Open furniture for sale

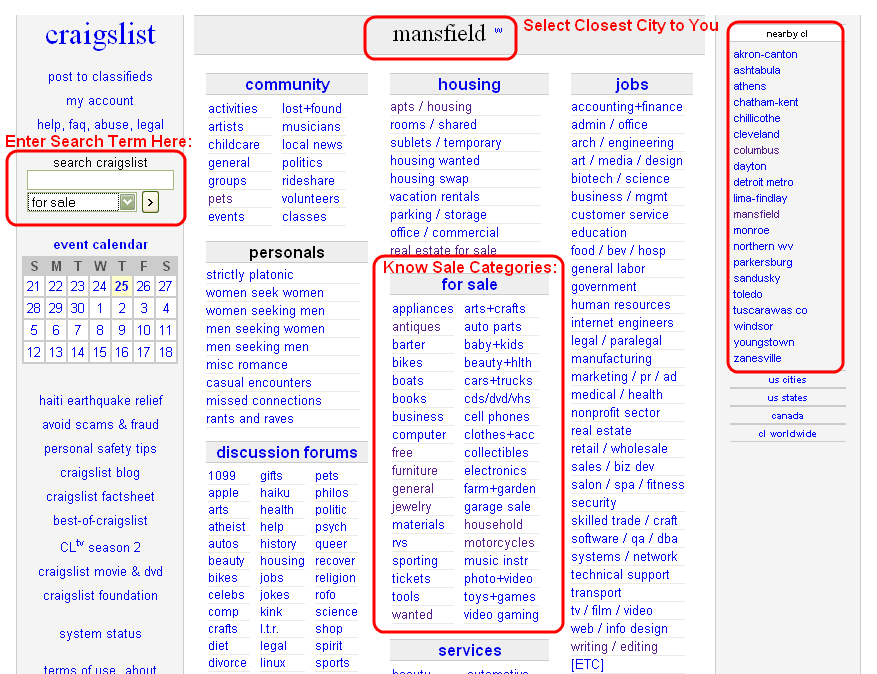click(x=414, y=471)
